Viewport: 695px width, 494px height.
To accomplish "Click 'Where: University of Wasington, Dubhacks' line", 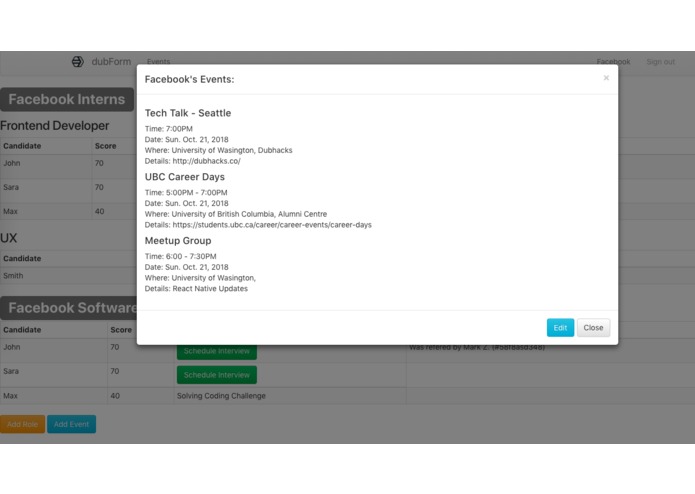I will coord(219,150).
